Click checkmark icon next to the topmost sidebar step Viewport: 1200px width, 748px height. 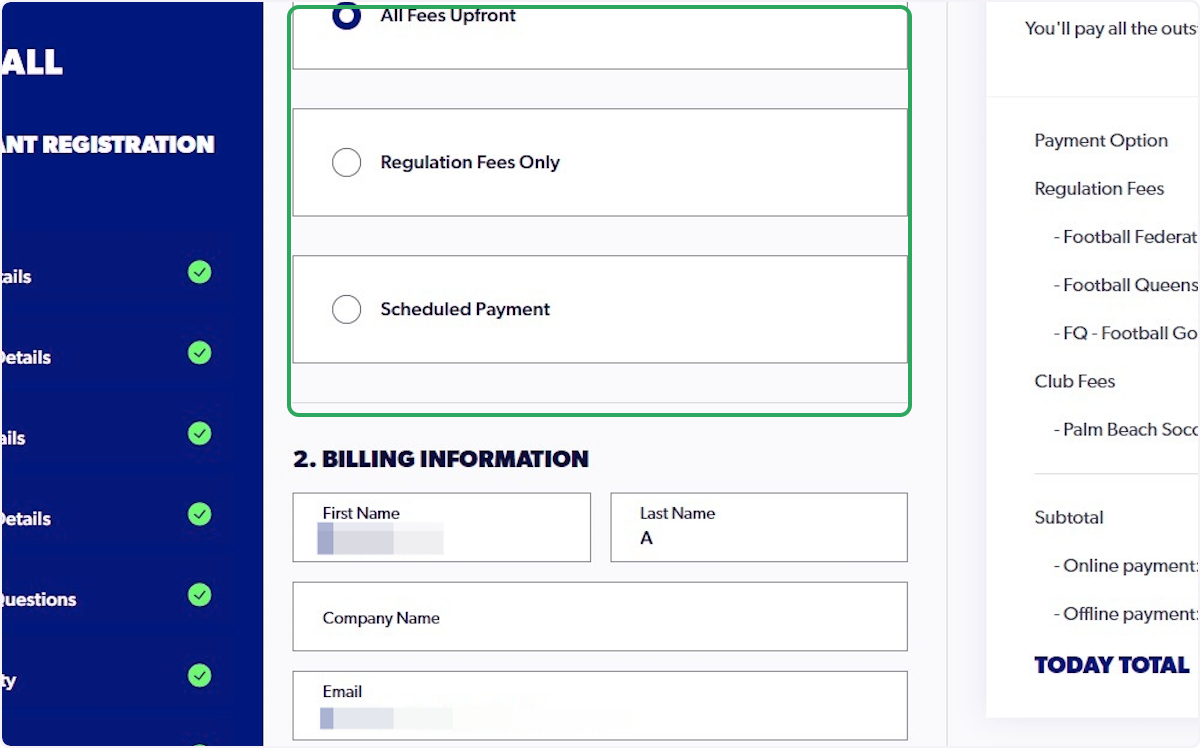pyautogui.click(x=199, y=272)
